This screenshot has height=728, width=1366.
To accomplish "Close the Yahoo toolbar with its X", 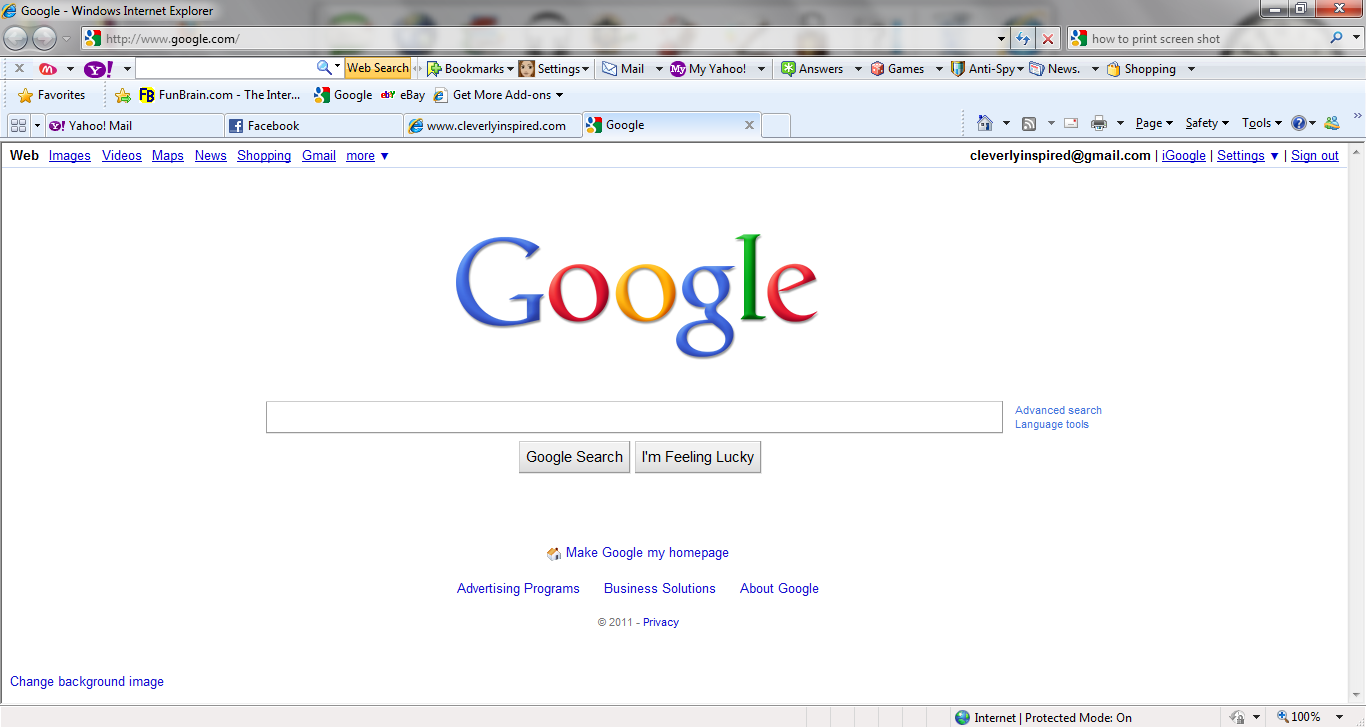I will tap(19, 69).
